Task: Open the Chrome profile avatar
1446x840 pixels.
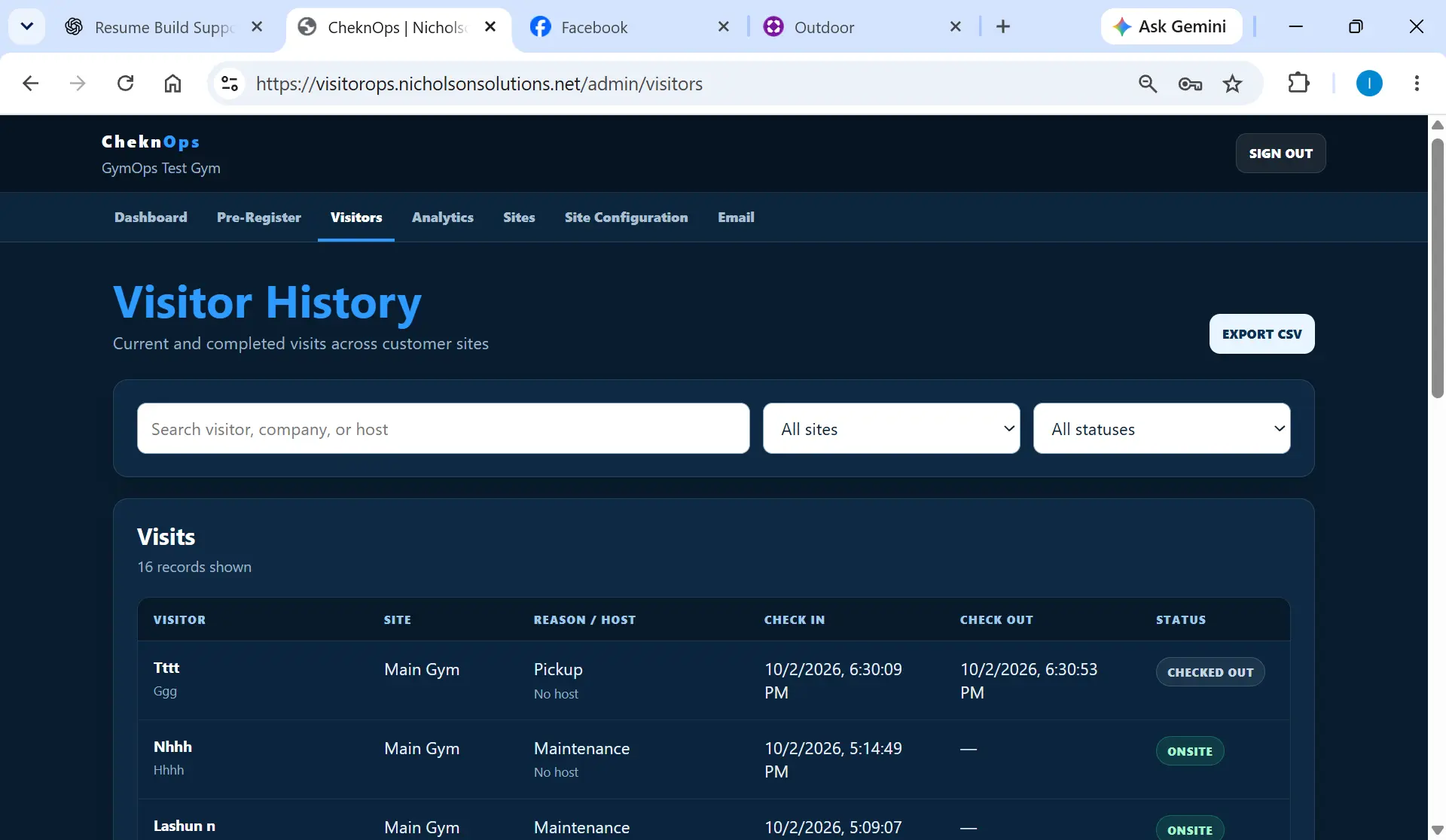Action: click(1369, 84)
